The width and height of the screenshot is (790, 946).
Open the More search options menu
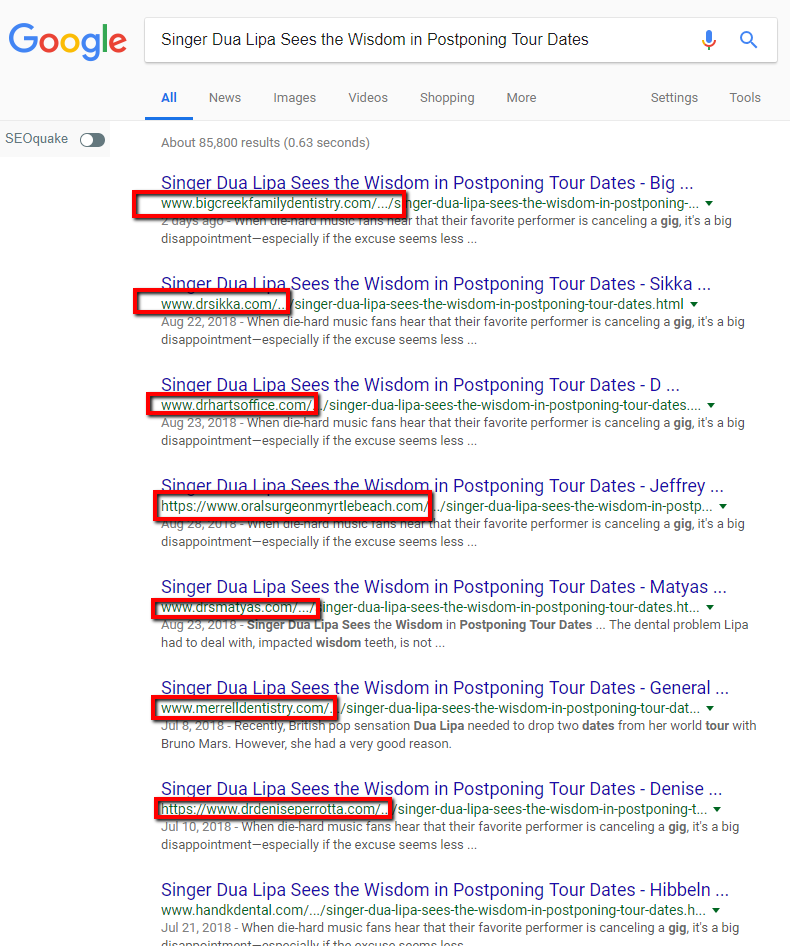tap(521, 98)
